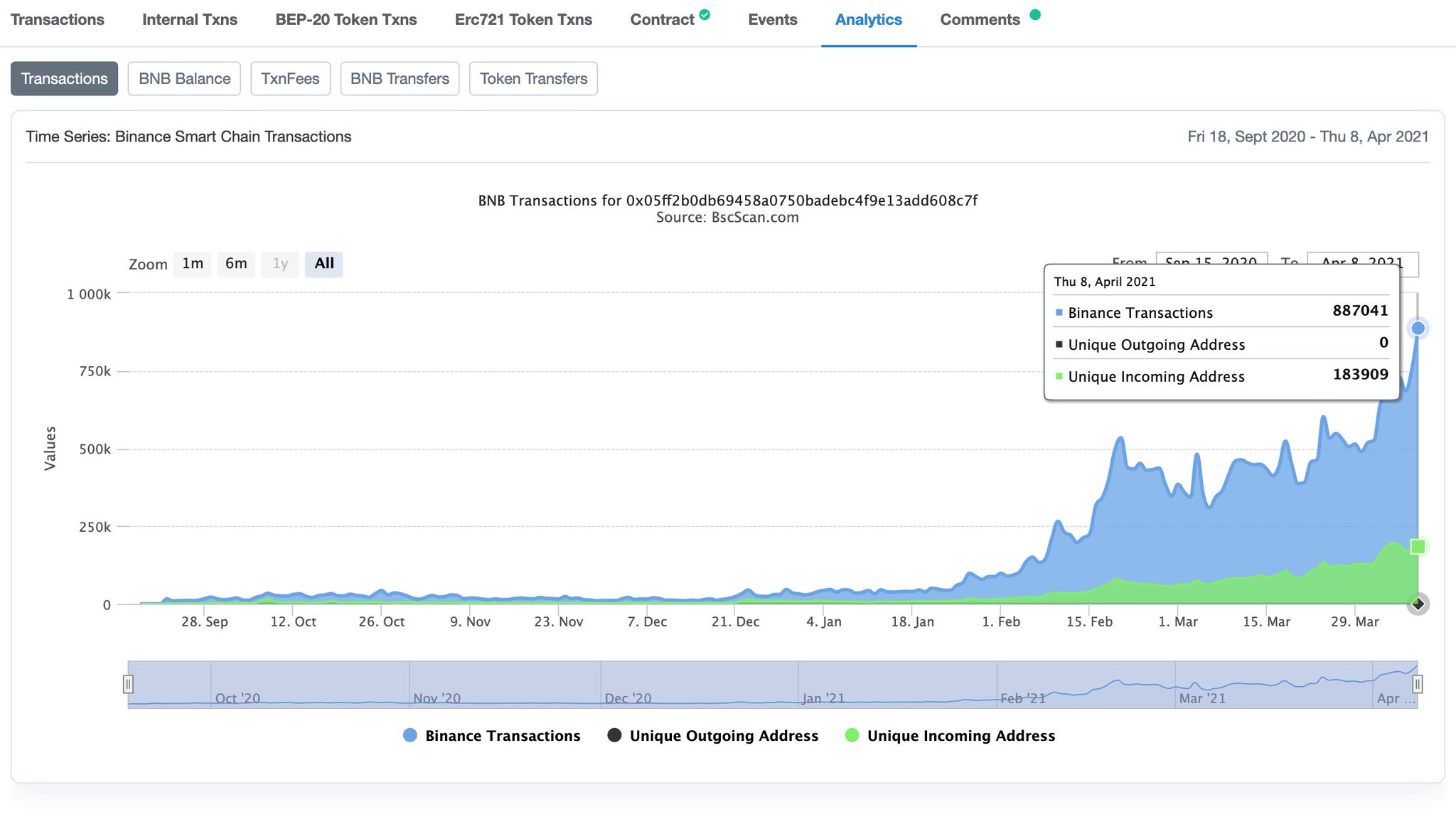Open the Internal Txns tab

point(190,20)
